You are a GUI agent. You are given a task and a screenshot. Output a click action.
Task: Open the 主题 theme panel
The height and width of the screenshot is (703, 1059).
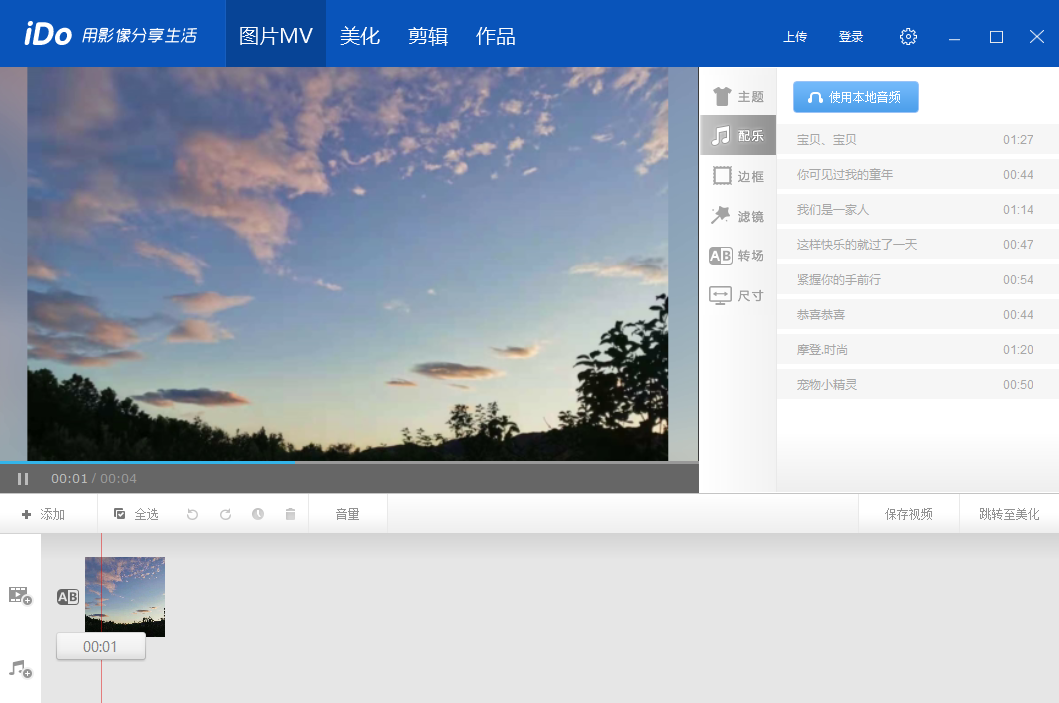coord(738,97)
